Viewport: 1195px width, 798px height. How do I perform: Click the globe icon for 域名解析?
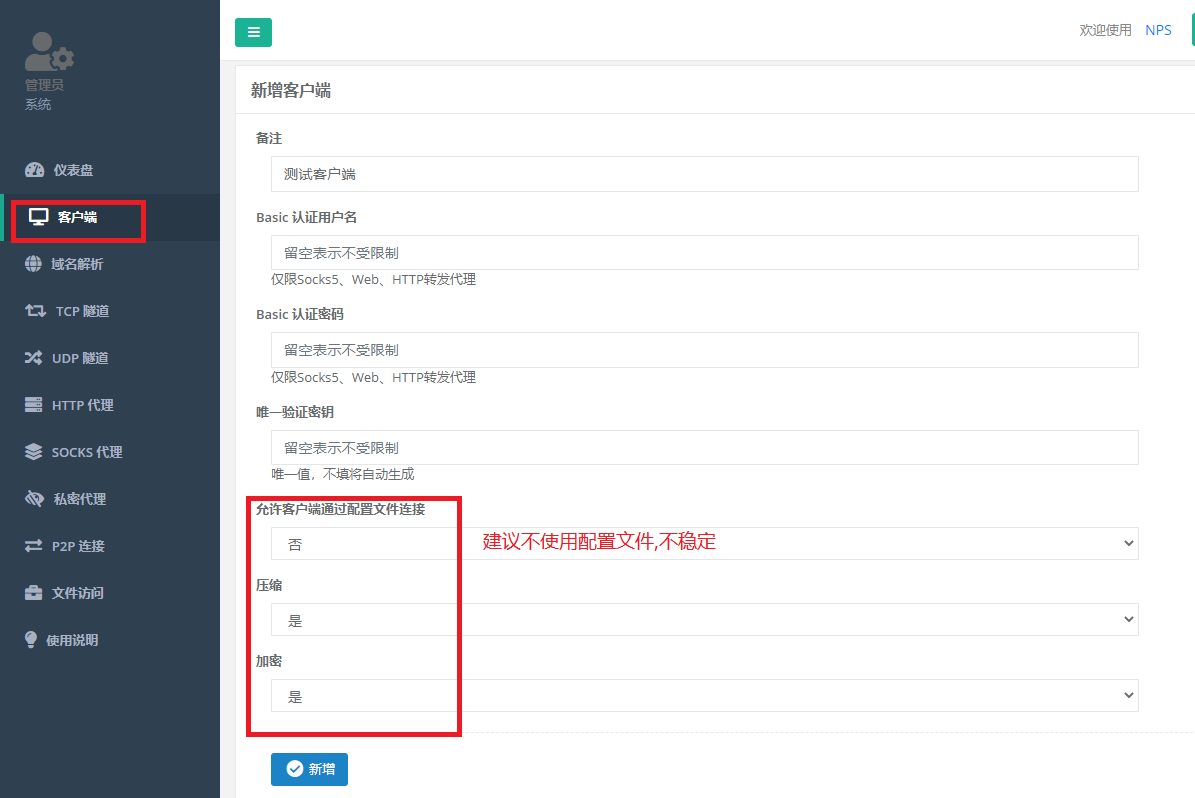(x=34, y=264)
